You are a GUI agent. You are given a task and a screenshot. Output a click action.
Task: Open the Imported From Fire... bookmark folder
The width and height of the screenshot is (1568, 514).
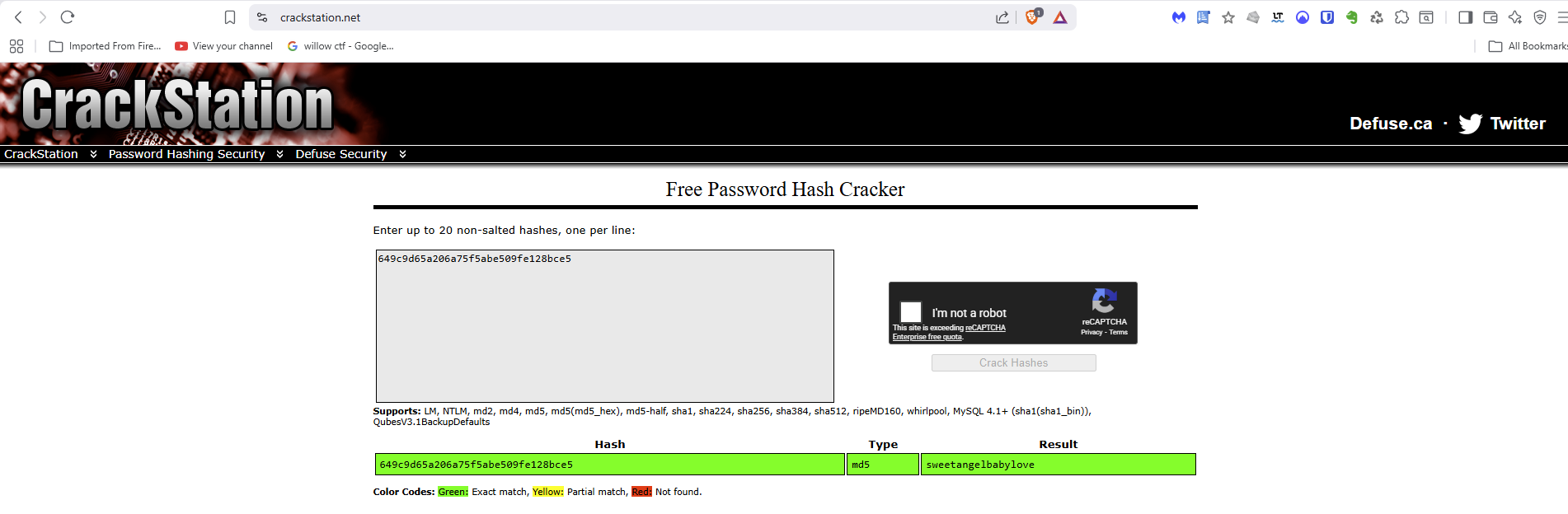pos(106,46)
